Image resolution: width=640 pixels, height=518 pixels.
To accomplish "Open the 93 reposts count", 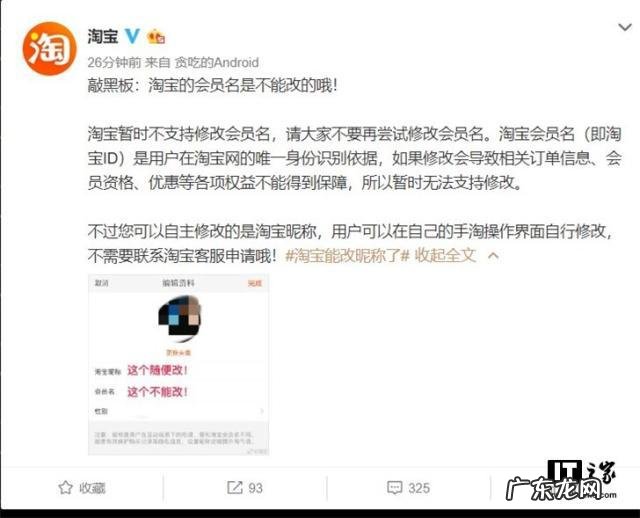I will (x=256, y=488).
